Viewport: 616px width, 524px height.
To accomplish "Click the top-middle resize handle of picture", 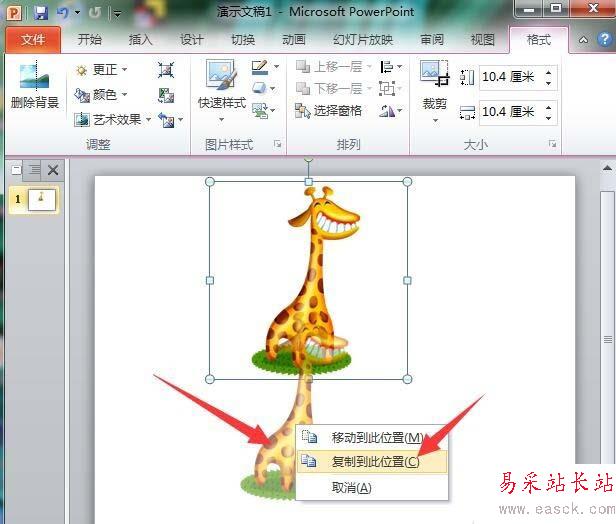I will point(309,181).
